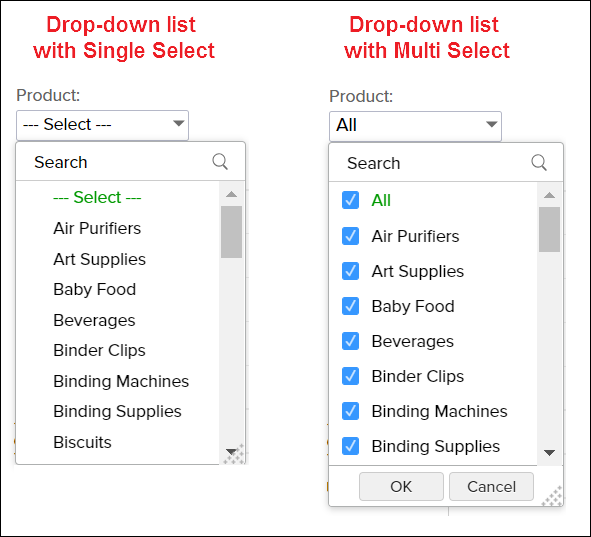Click scroll-up arrow in single-select list
Image resolution: width=591 pixels, height=537 pixels.
pos(231,194)
